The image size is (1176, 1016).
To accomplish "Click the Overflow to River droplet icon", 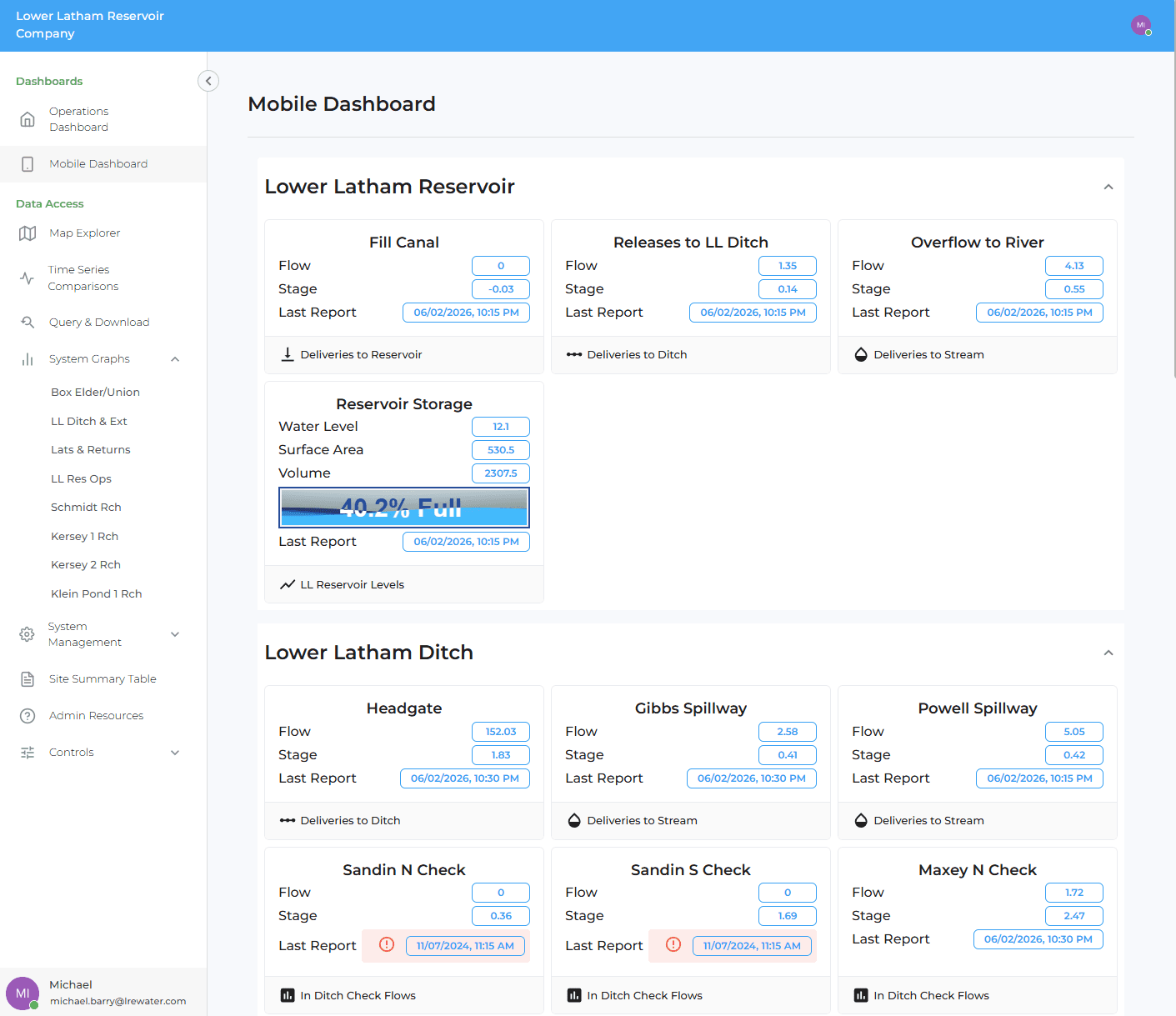I will 861,354.
